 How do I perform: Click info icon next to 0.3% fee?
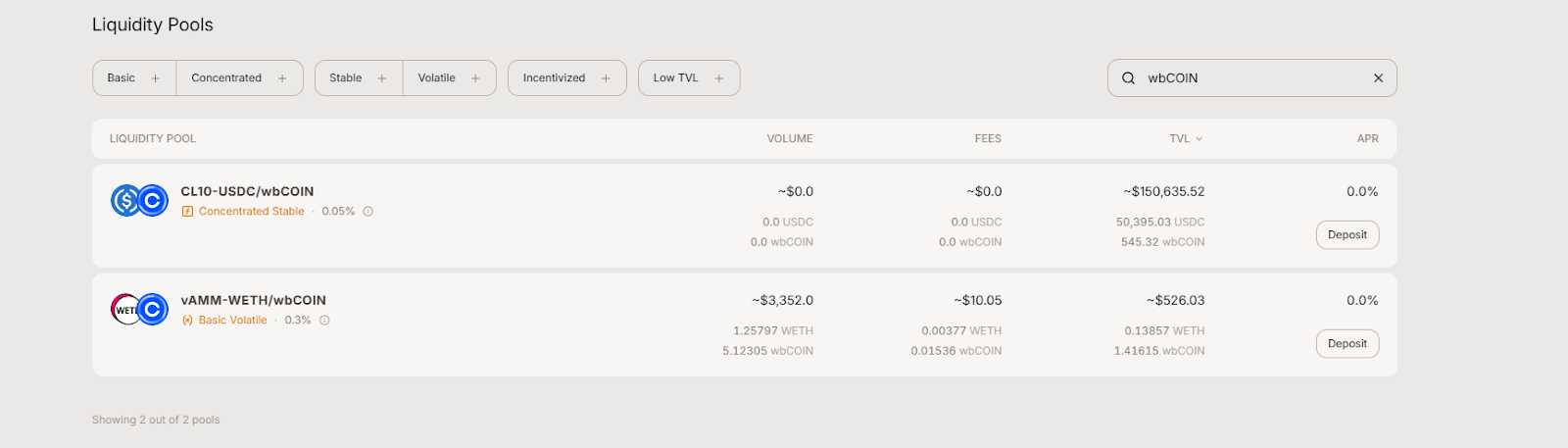324,321
